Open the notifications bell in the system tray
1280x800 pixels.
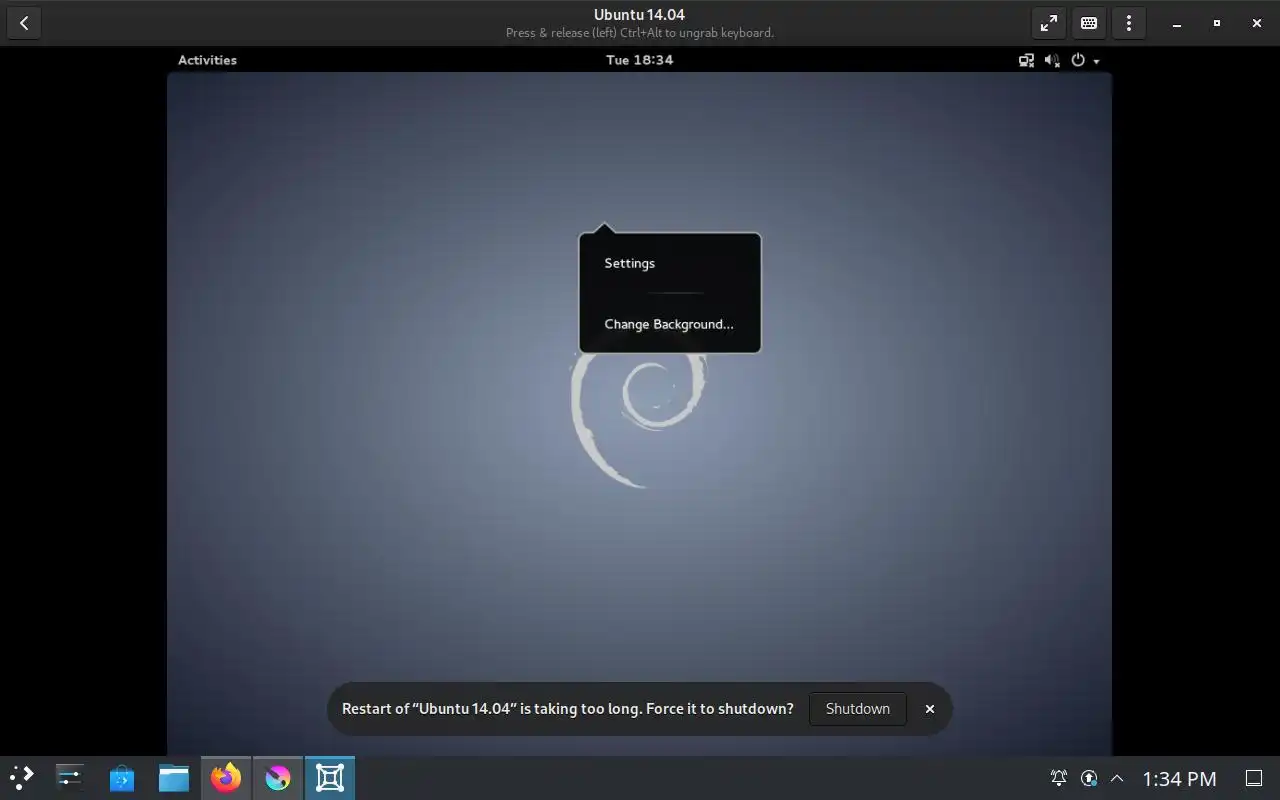[1059, 778]
